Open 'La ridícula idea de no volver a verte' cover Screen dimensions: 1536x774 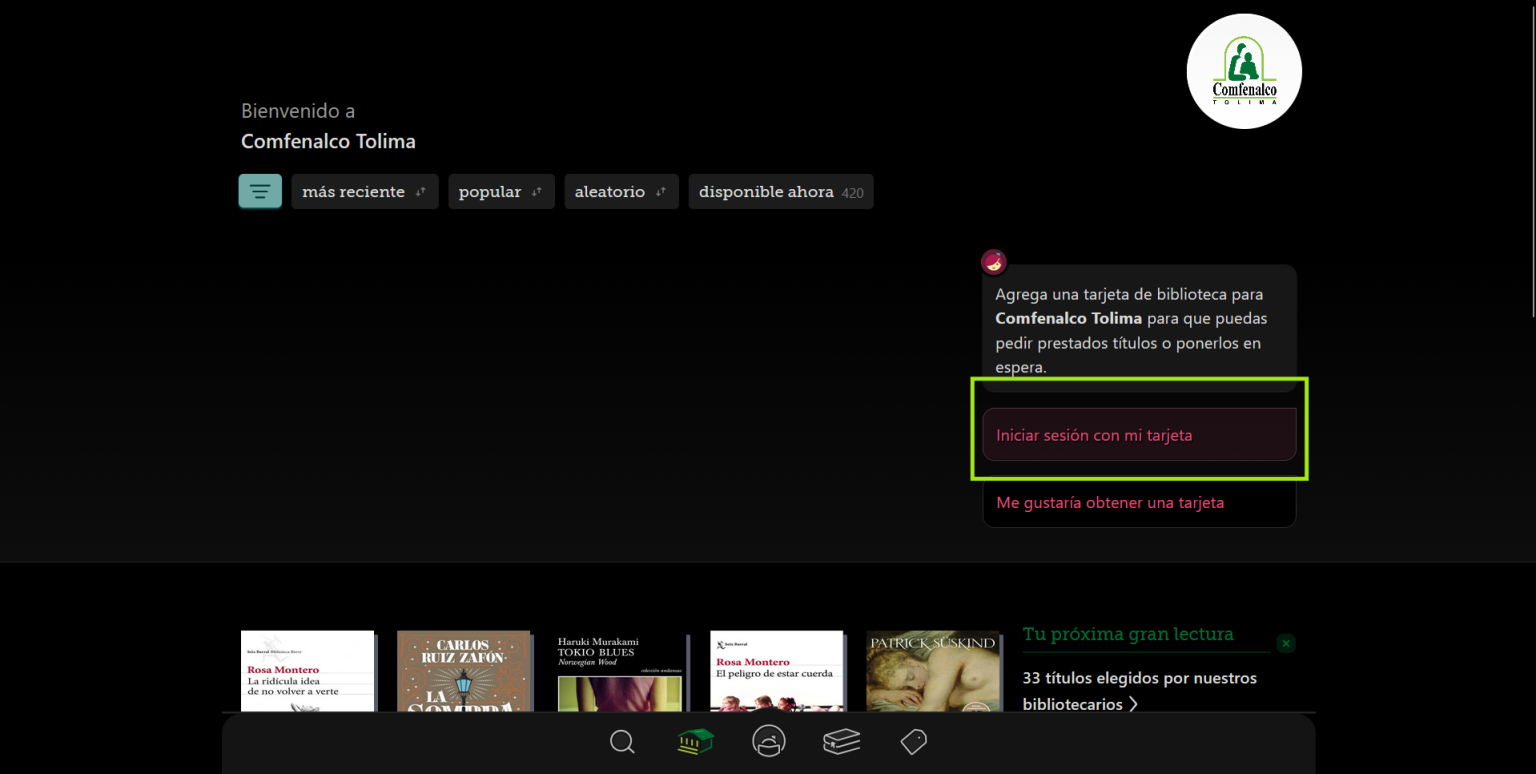(x=308, y=671)
